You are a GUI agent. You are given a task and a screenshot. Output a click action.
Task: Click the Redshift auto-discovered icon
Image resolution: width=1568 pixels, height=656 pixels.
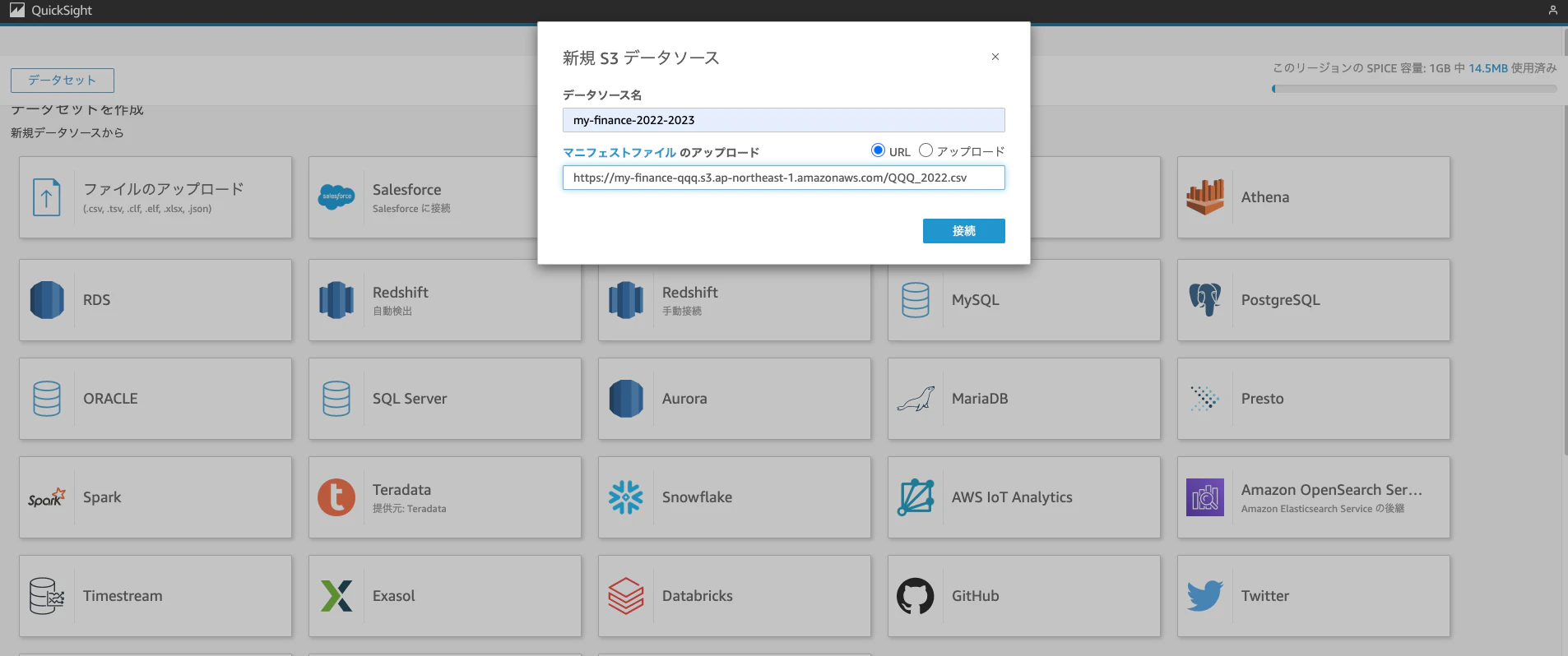point(336,300)
